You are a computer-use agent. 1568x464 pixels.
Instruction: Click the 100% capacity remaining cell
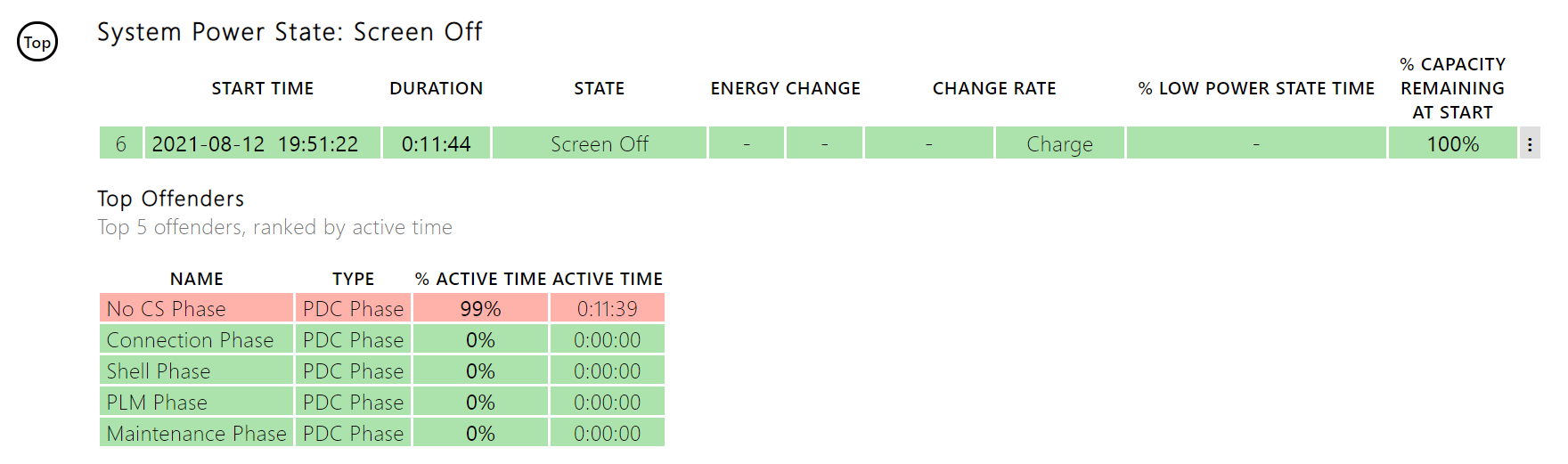click(1452, 143)
